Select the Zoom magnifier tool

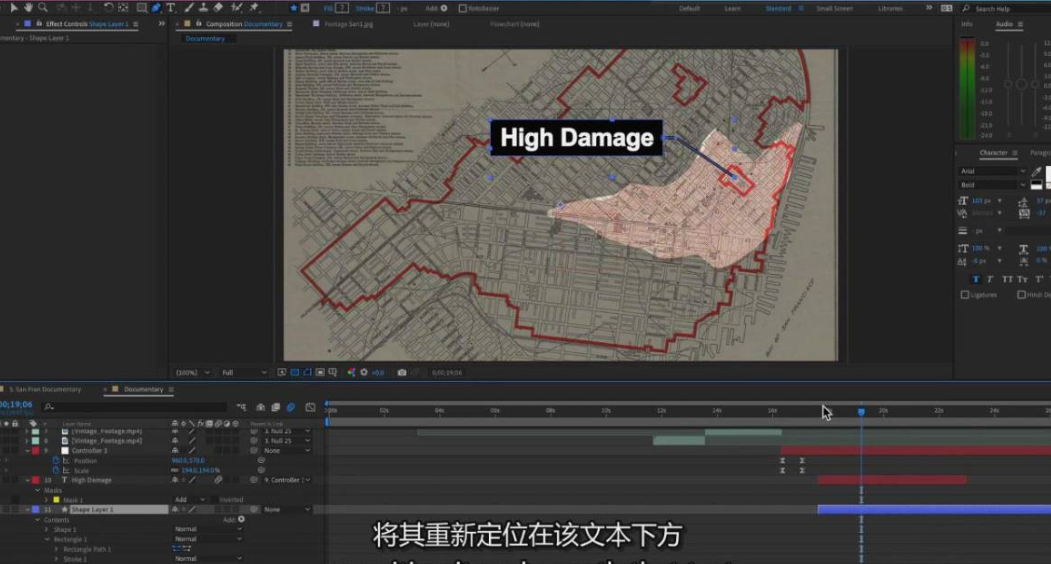point(42,8)
